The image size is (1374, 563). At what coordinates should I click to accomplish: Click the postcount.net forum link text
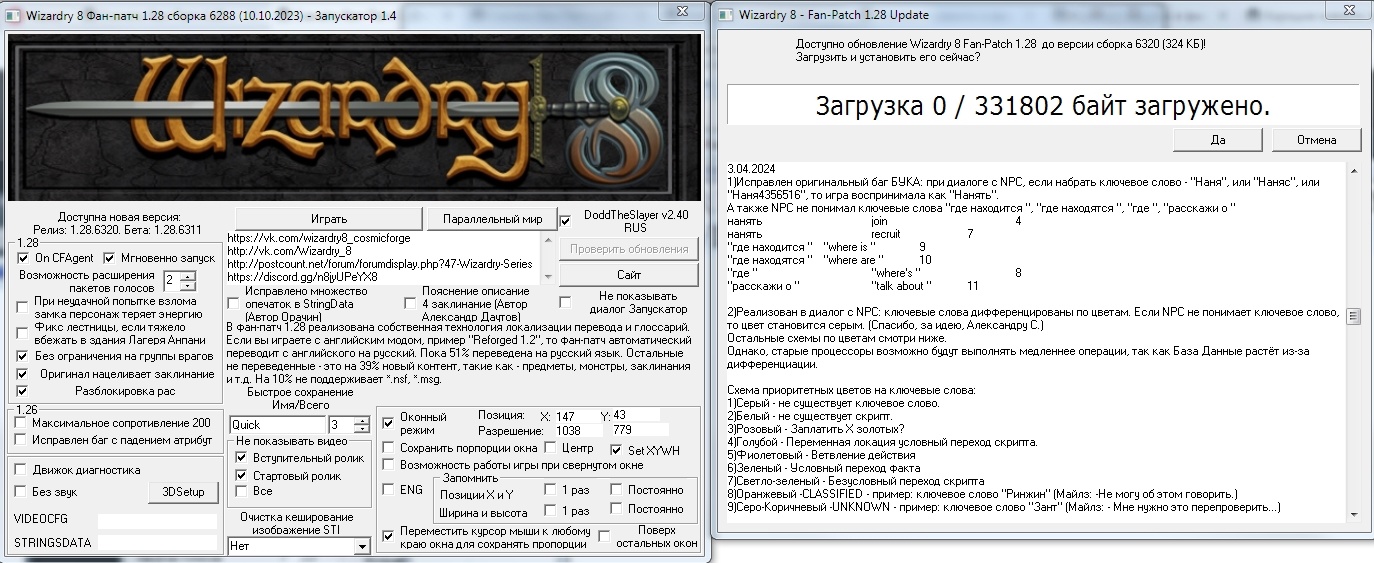380,264
